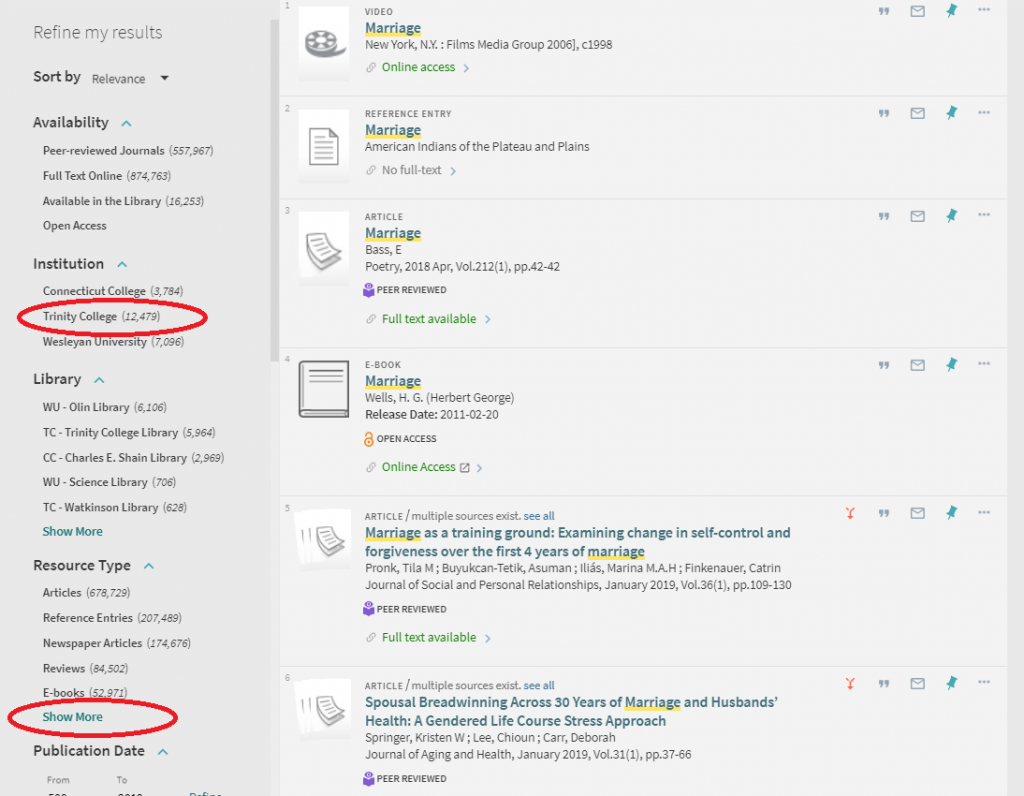Click the book thumbnail of Marriage e-book
Image resolution: width=1024 pixels, height=796 pixels.
(x=324, y=389)
